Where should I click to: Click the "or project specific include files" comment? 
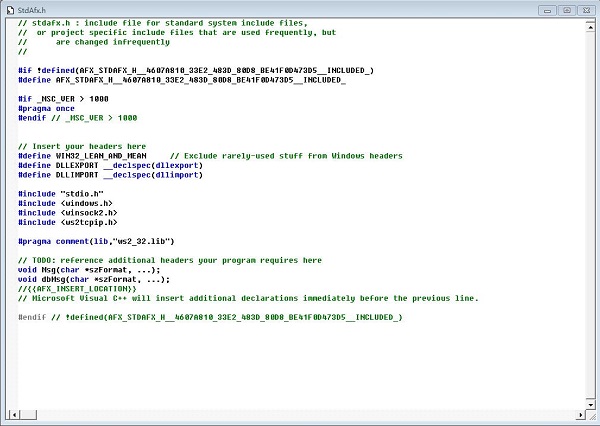(x=177, y=33)
